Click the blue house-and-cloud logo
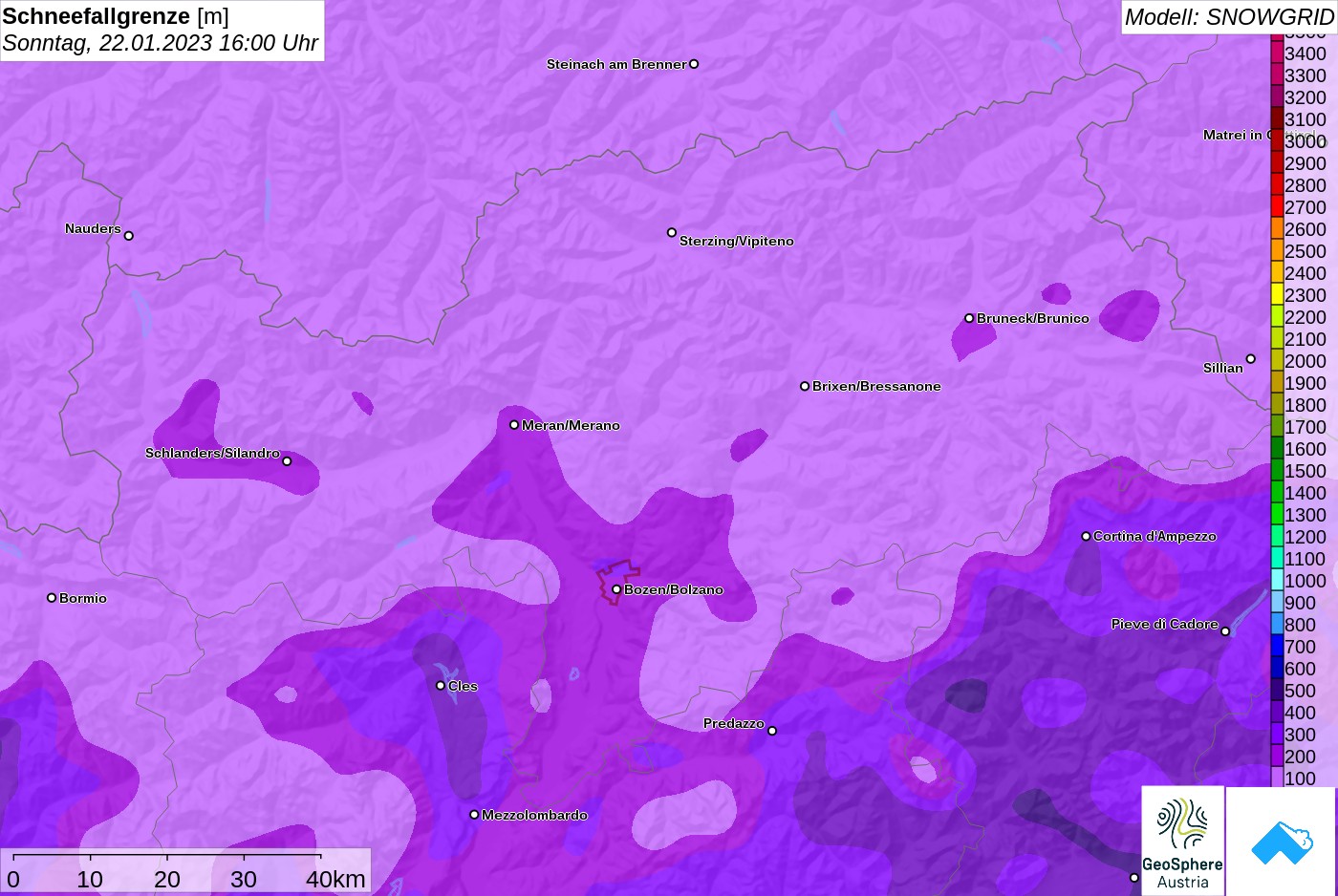 (x=1282, y=841)
